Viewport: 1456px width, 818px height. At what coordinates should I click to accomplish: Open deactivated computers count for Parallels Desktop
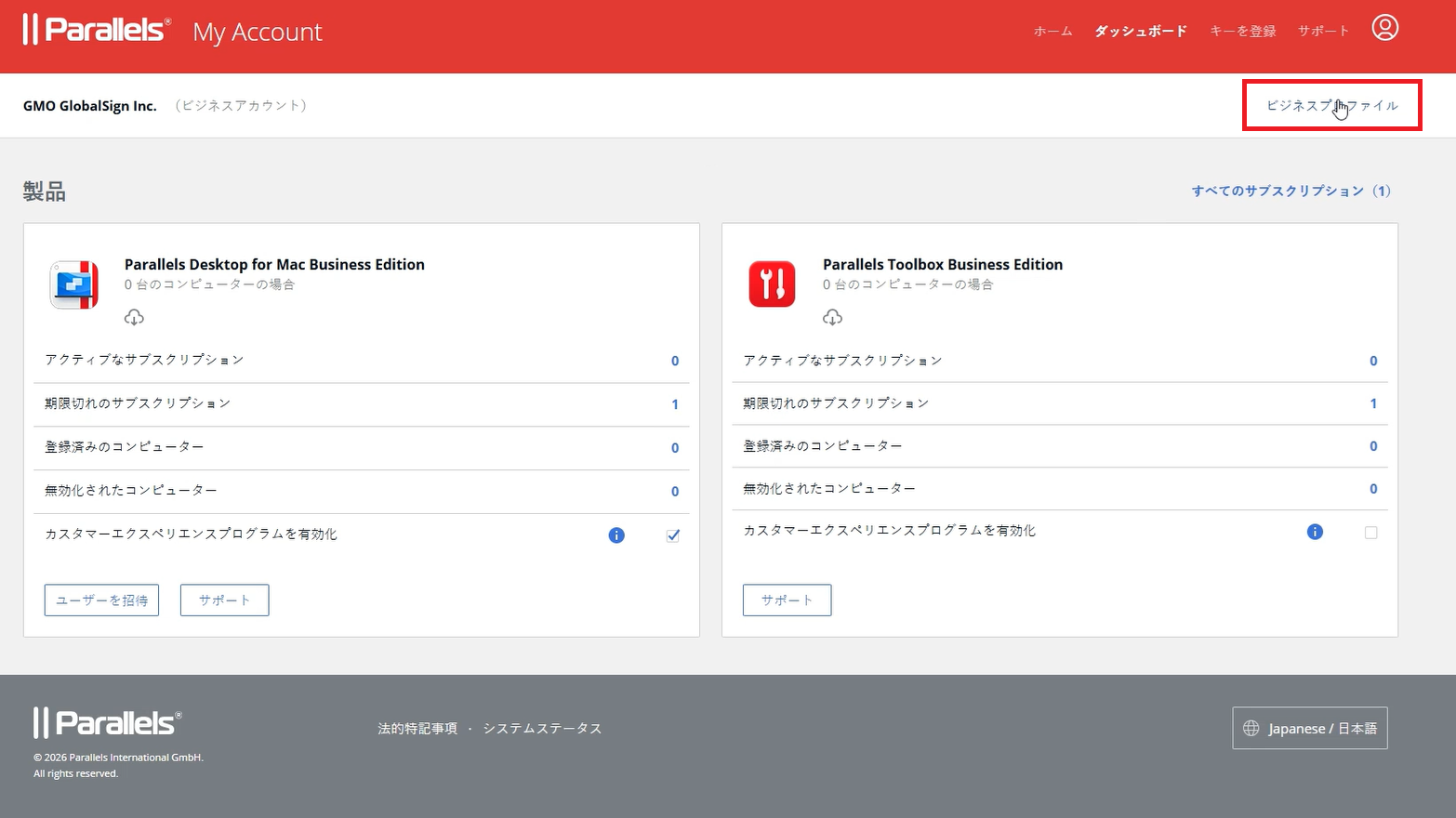[x=675, y=492]
